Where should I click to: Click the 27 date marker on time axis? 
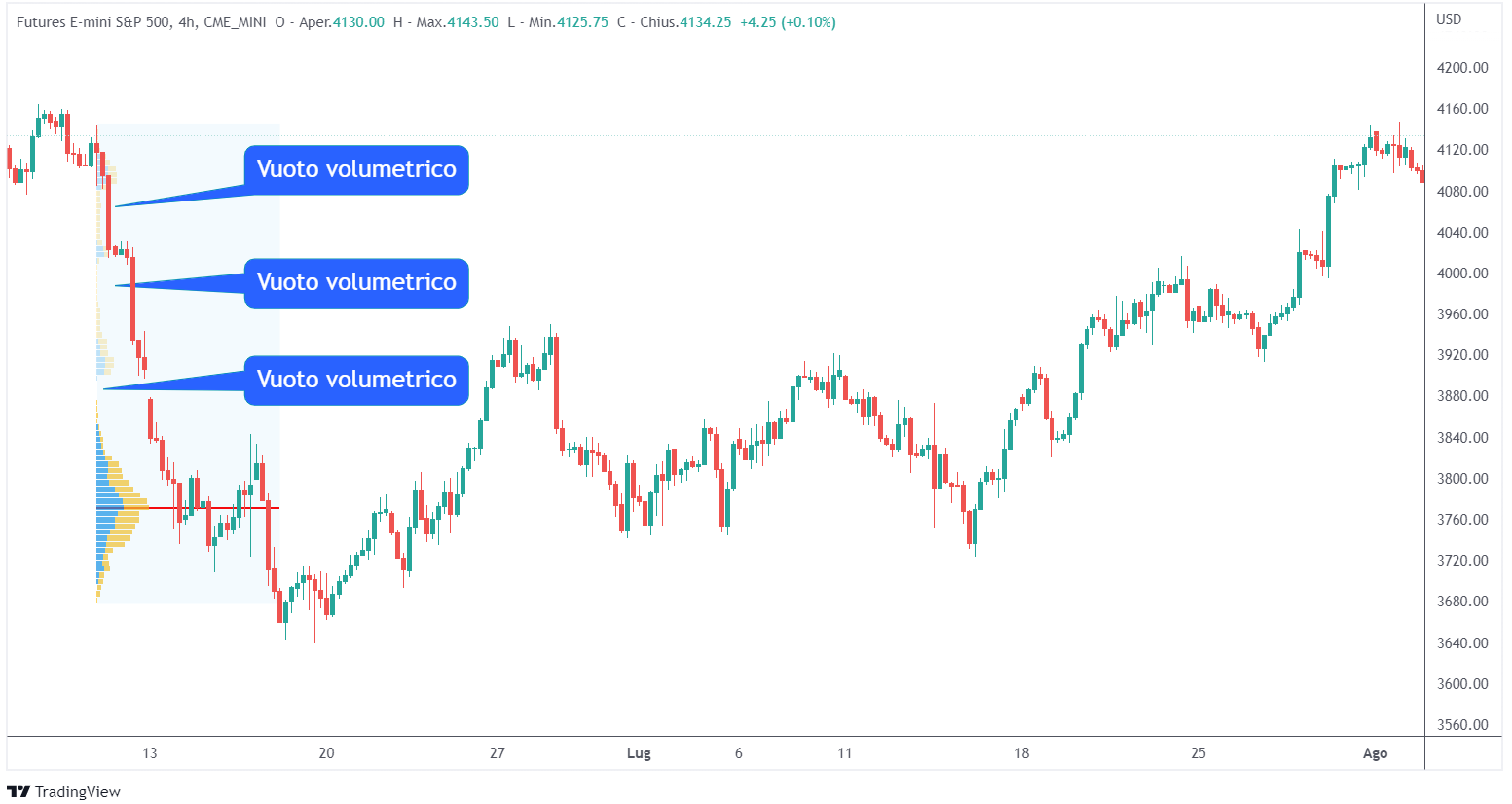tap(498, 753)
